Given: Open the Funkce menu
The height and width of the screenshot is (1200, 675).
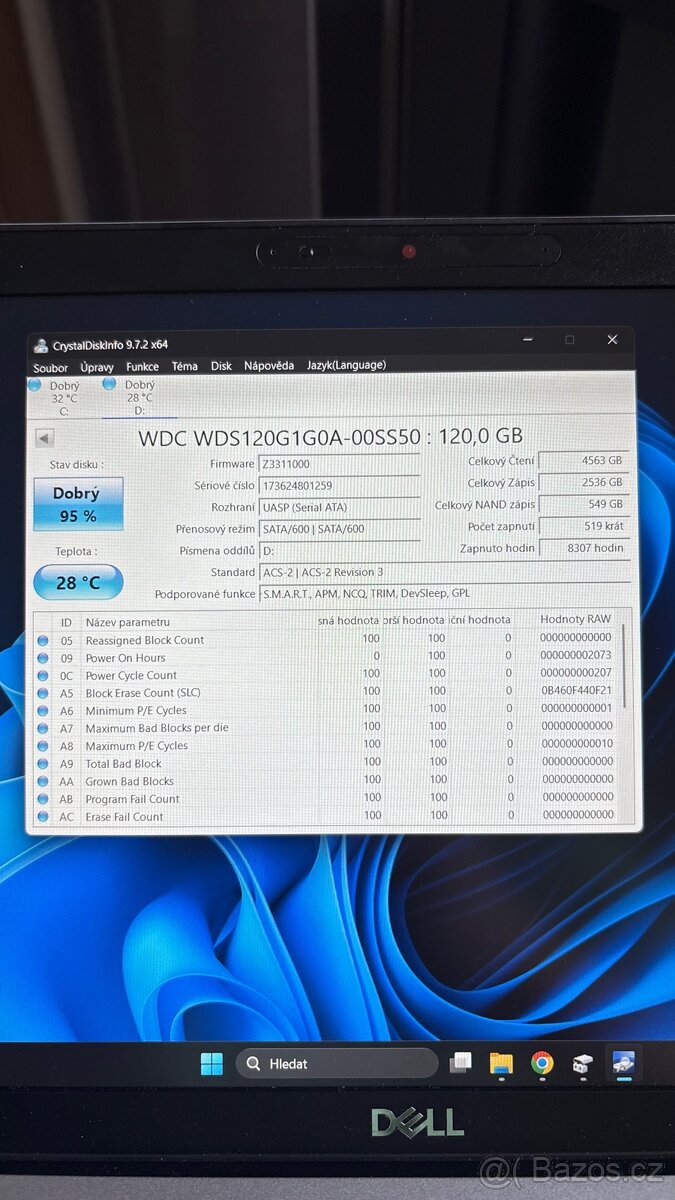Looking at the screenshot, I should click(x=142, y=367).
